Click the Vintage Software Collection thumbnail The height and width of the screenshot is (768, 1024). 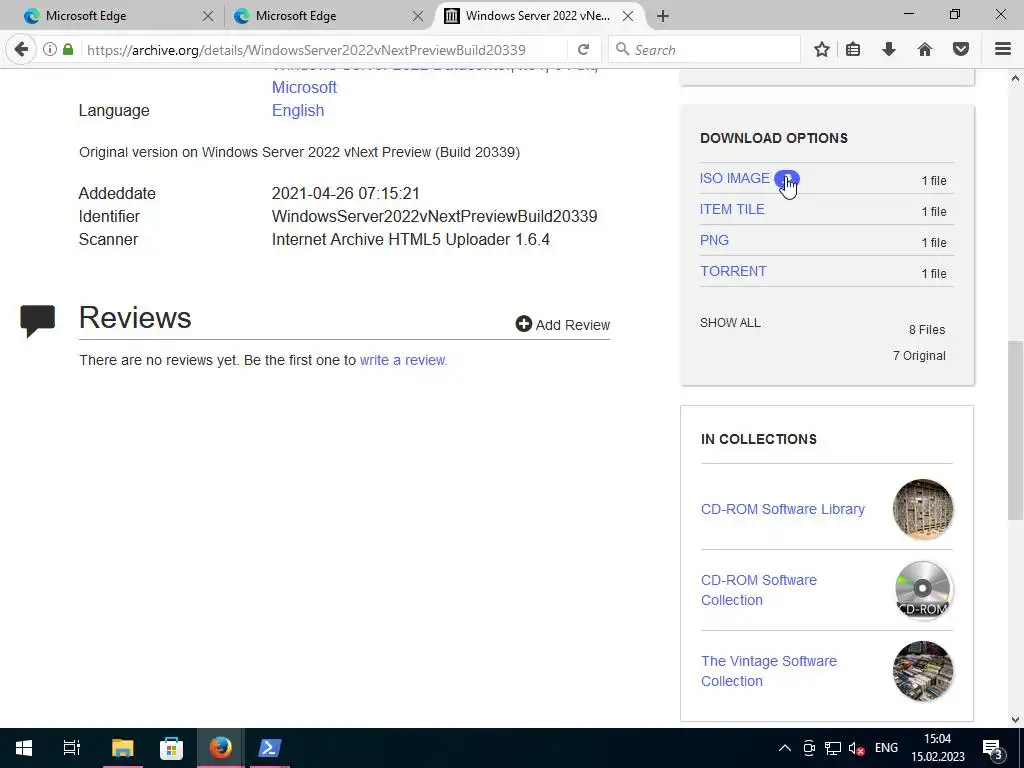[923, 671]
